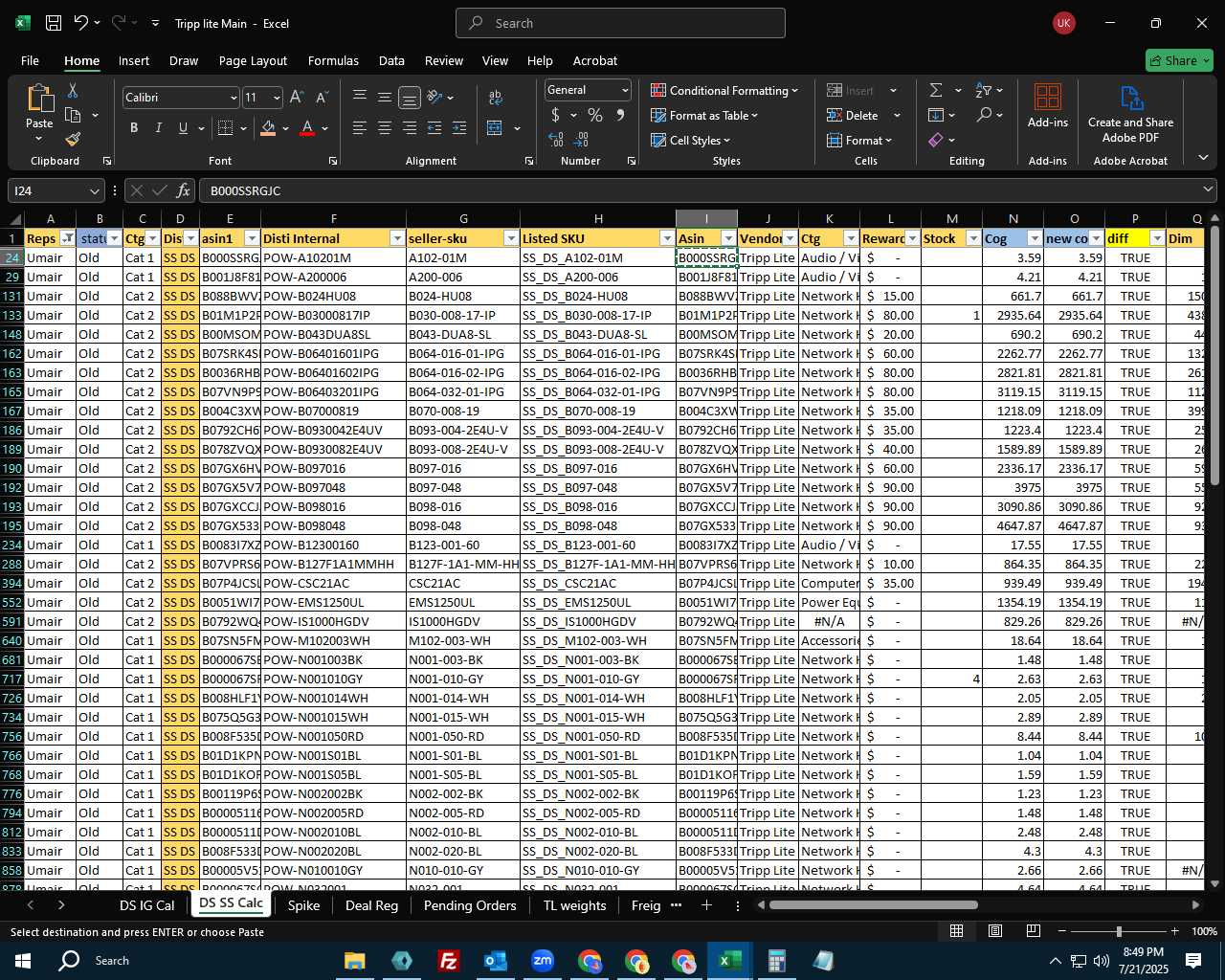
Task: Click Decrease Decimal icon
Action: (583, 140)
